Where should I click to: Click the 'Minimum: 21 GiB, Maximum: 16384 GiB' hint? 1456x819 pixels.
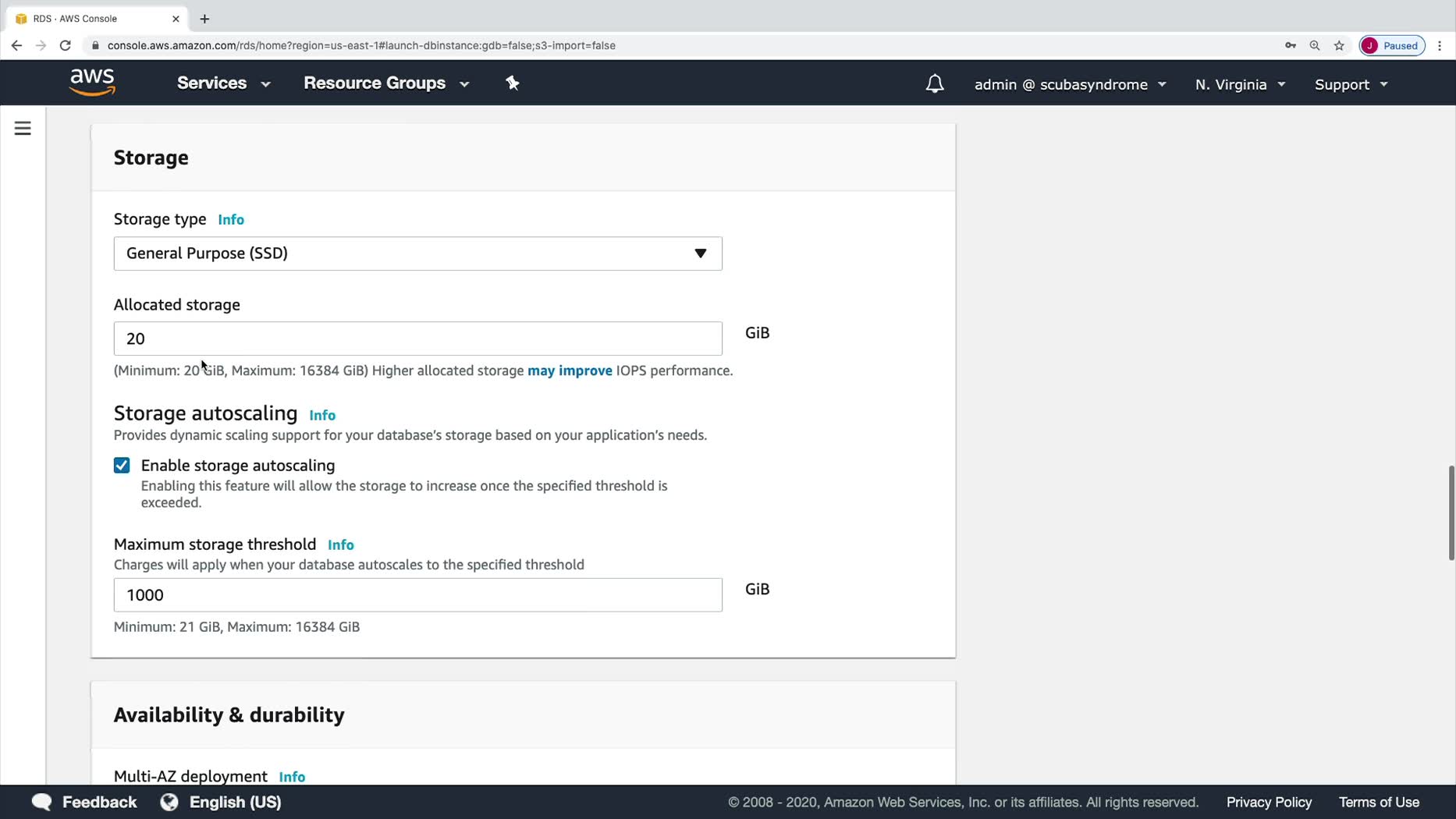[236, 627]
